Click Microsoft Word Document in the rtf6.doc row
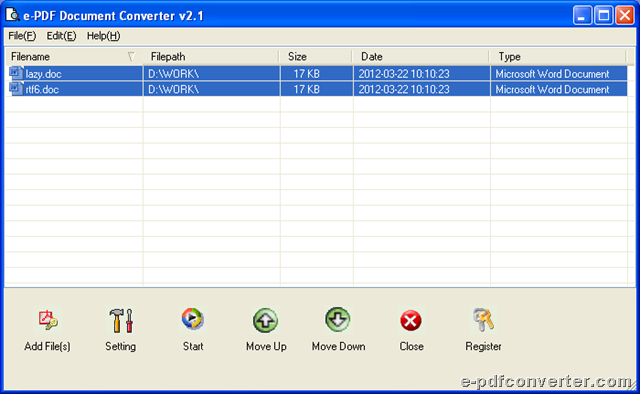 pos(552,89)
